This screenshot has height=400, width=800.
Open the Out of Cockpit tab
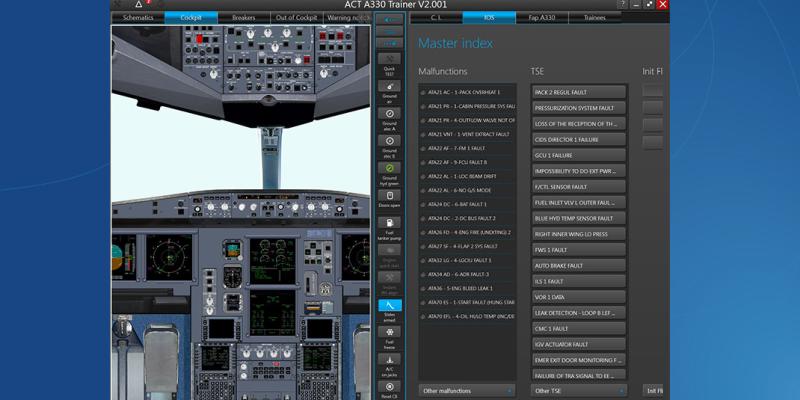(296, 18)
